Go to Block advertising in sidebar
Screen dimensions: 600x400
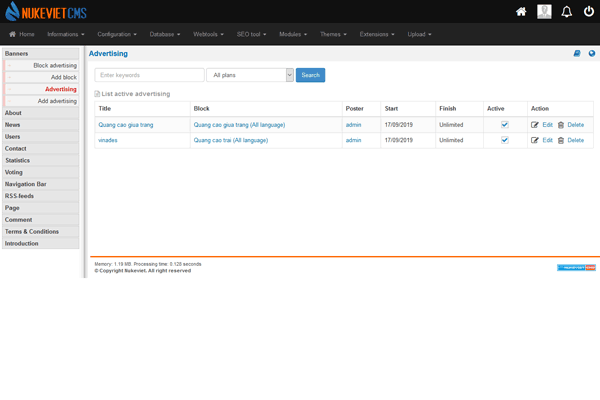55,65
